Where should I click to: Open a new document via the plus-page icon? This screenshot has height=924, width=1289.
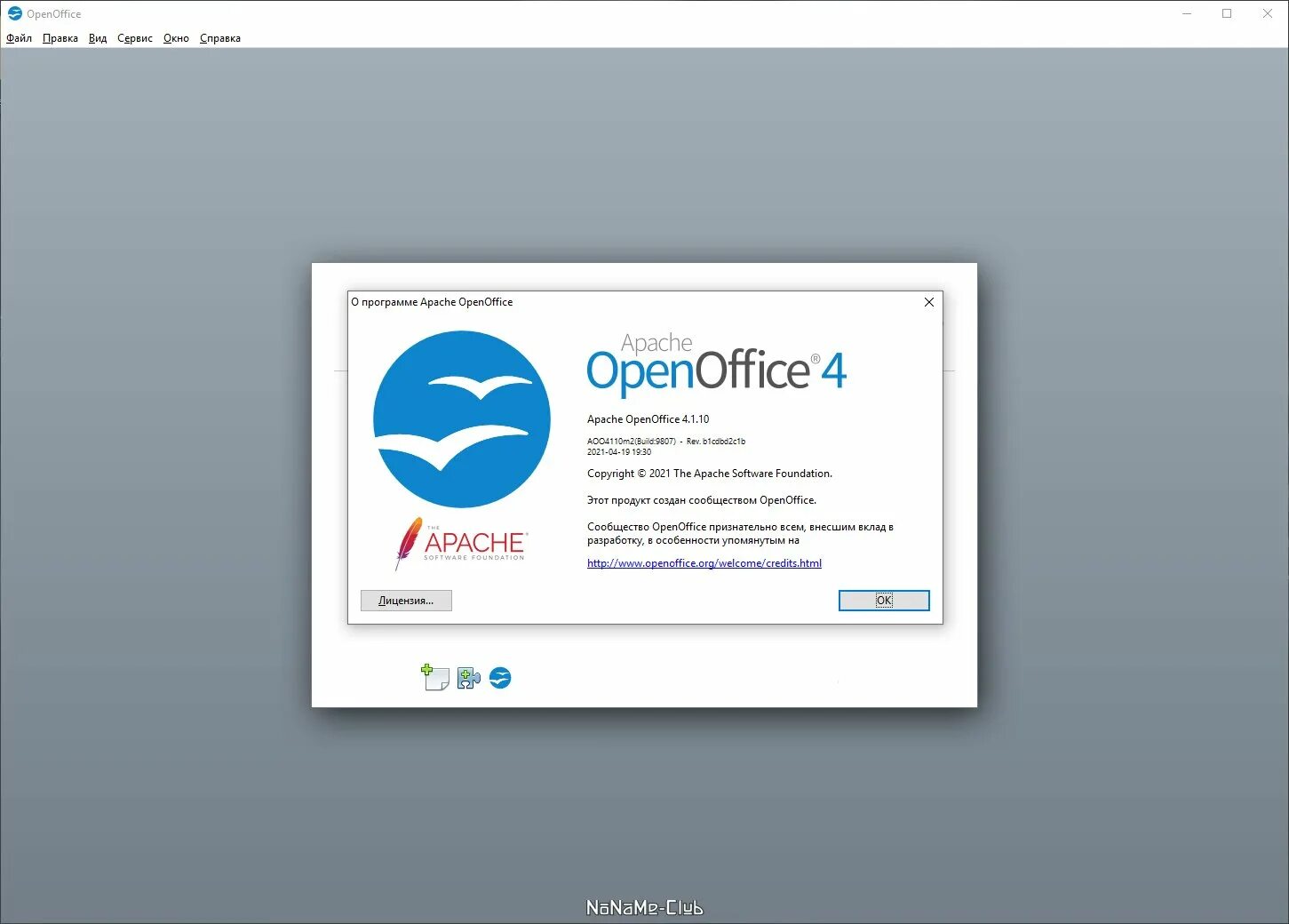point(434,677)
